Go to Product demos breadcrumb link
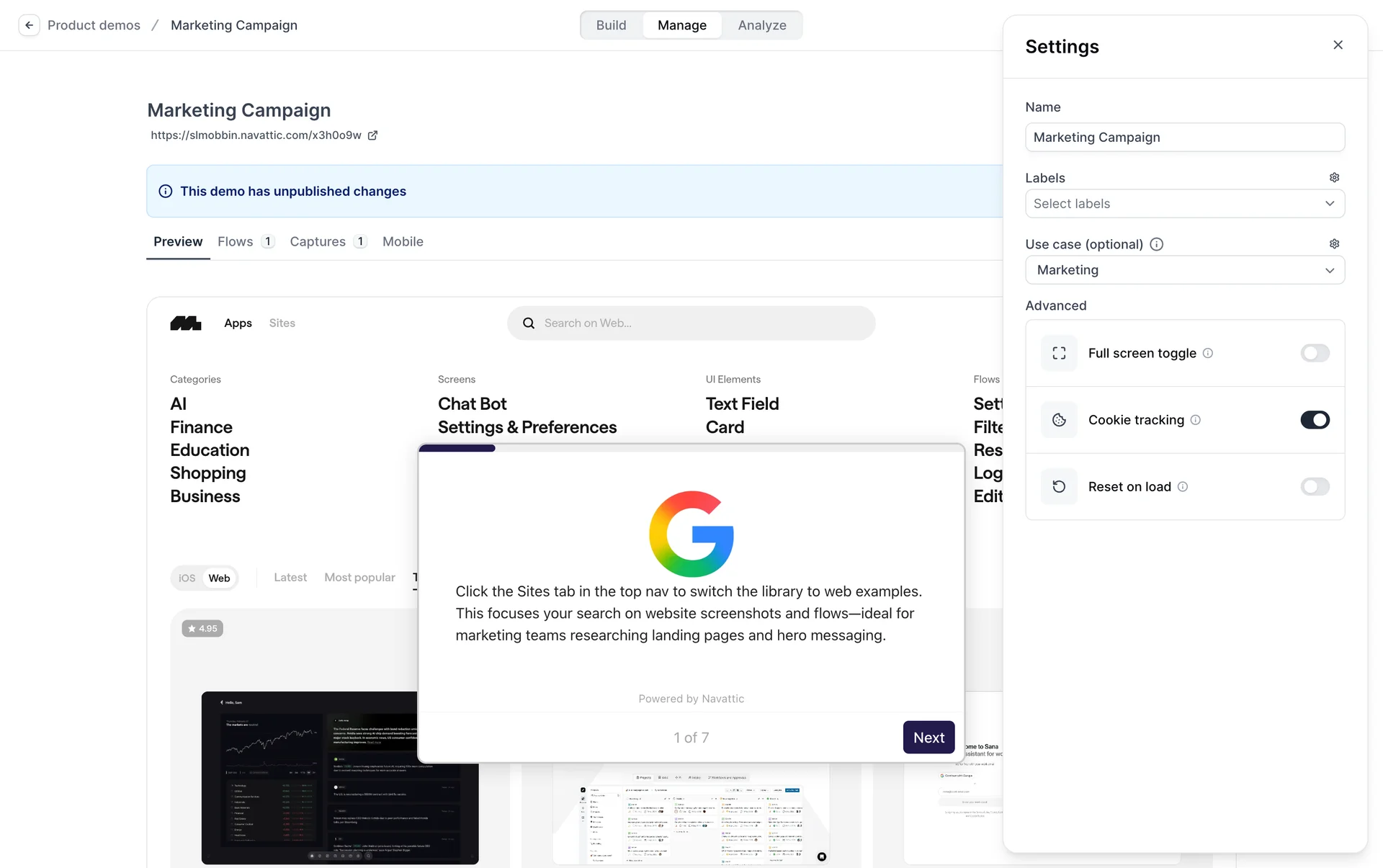Screen dimensions: 1383x868 click(x=94, y=25)
